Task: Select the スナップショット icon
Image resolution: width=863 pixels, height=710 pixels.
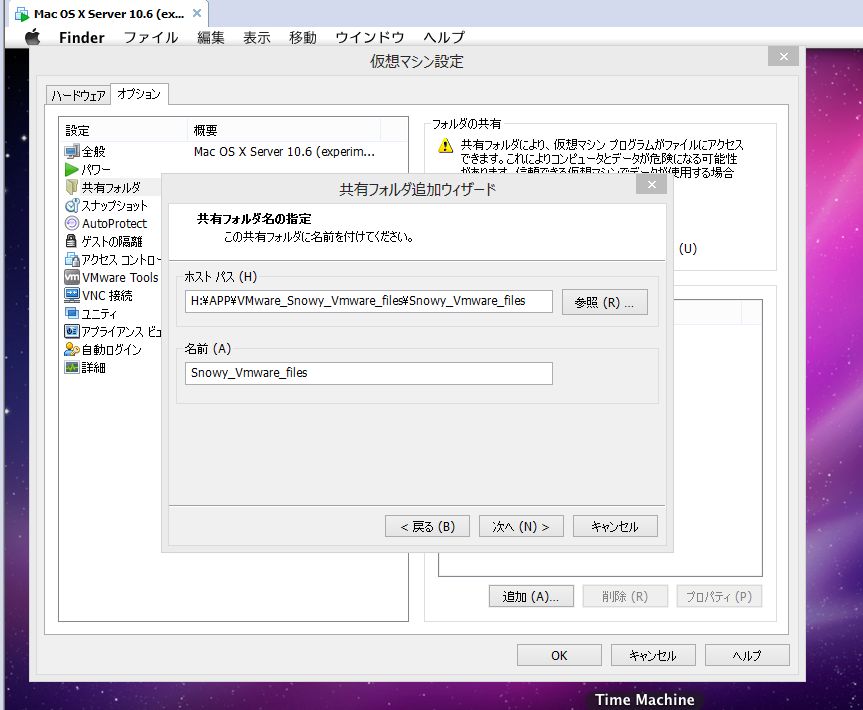Action: pos(72,205)
